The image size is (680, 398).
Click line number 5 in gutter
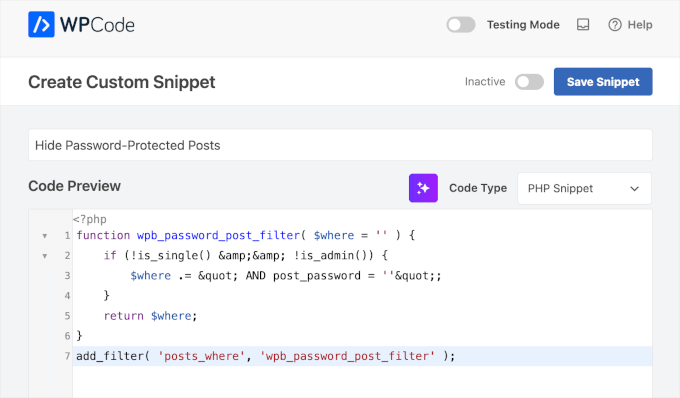(67, 316)
